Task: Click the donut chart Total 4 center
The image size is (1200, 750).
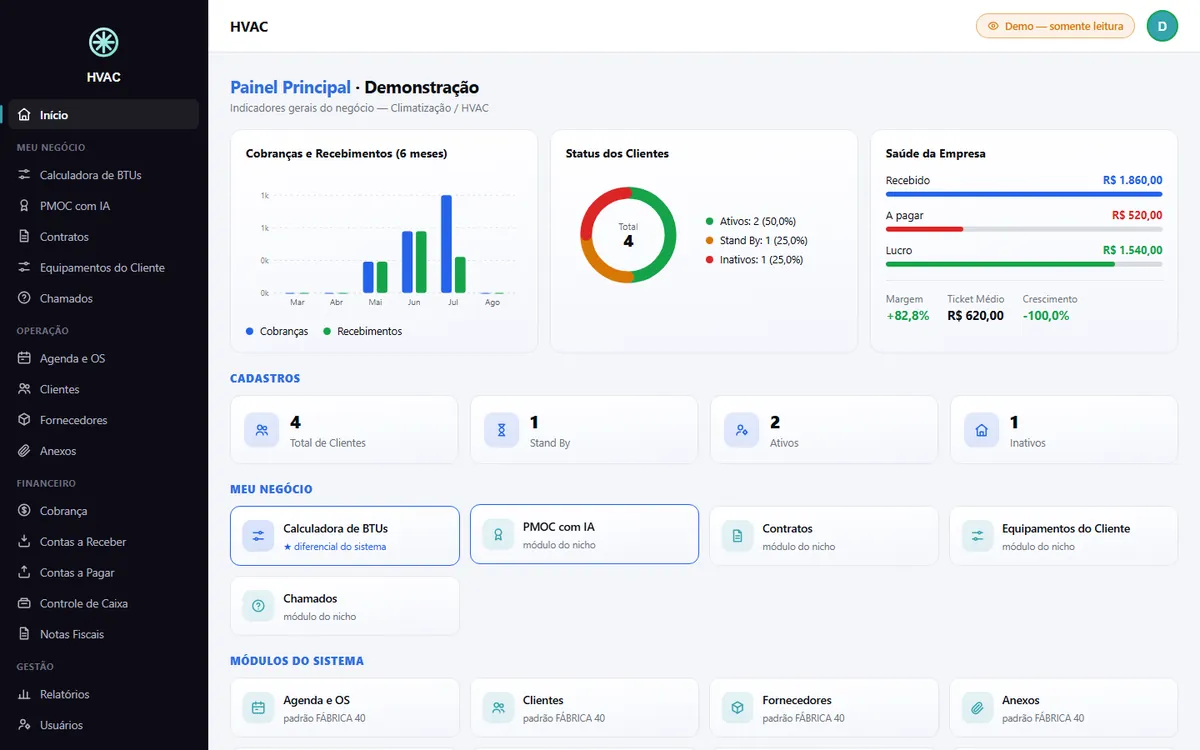Action: [x=628, y=235]
